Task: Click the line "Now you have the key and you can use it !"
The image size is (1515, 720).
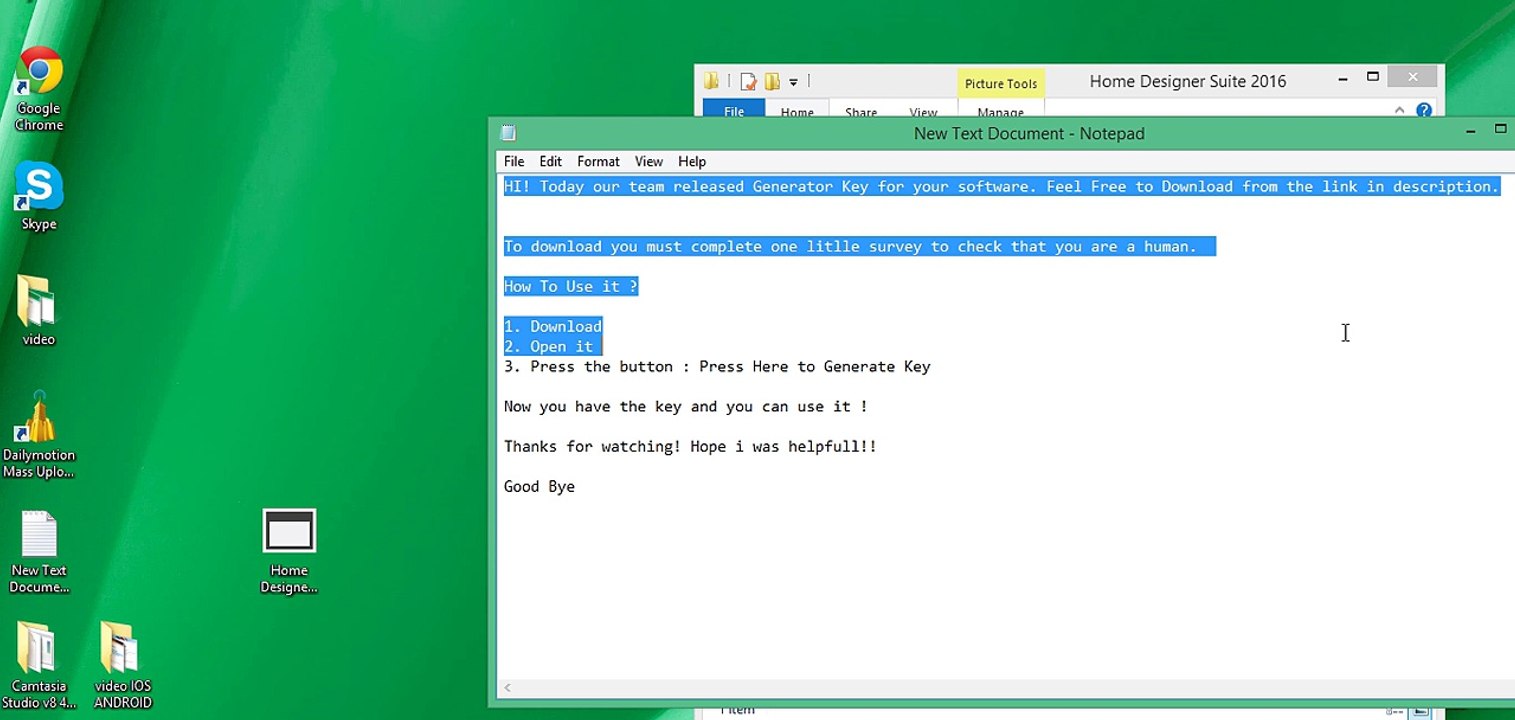Action: pyautogui.click(x=685, y=406)
